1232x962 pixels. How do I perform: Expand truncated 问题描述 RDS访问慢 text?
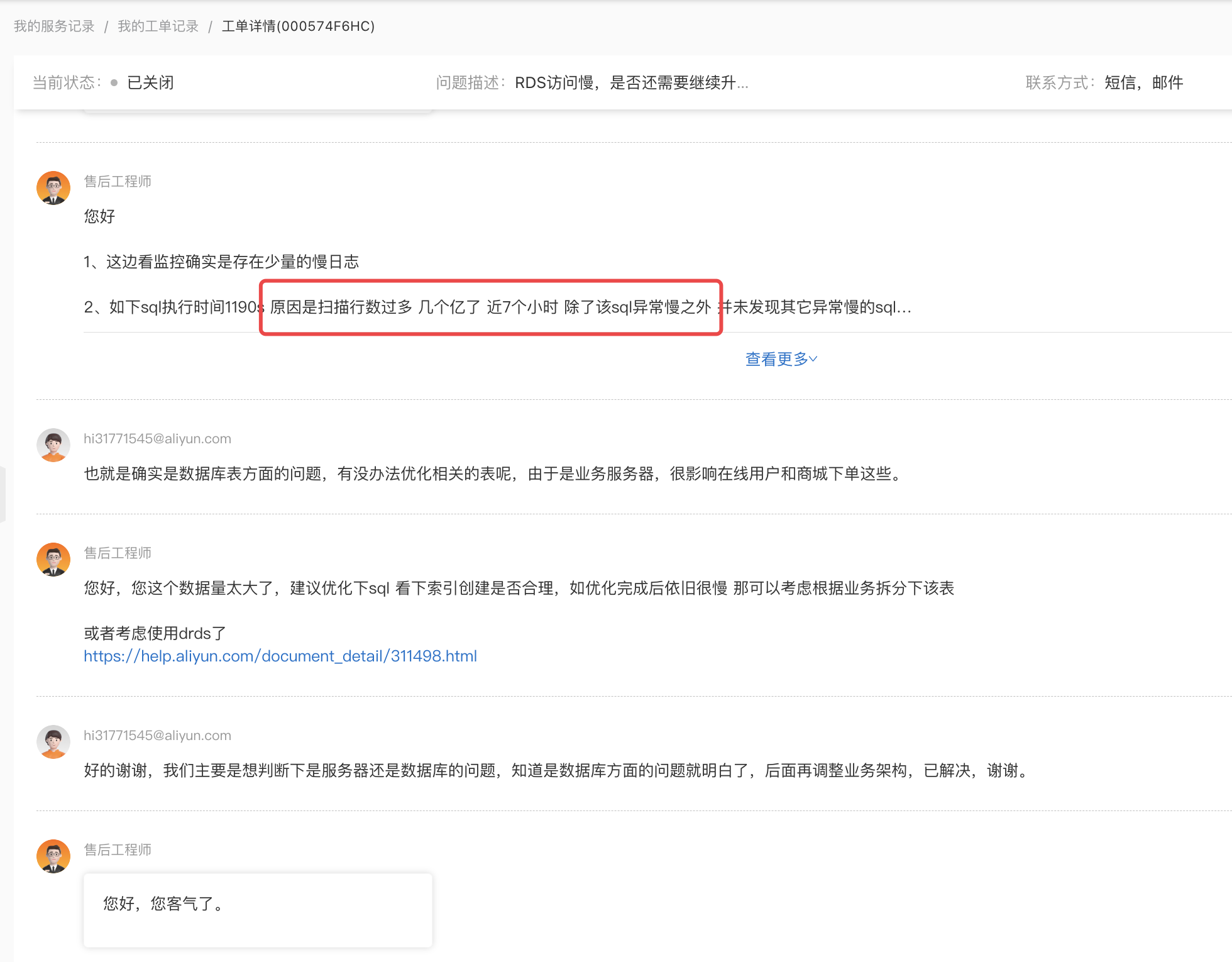(x=631, y=82)
